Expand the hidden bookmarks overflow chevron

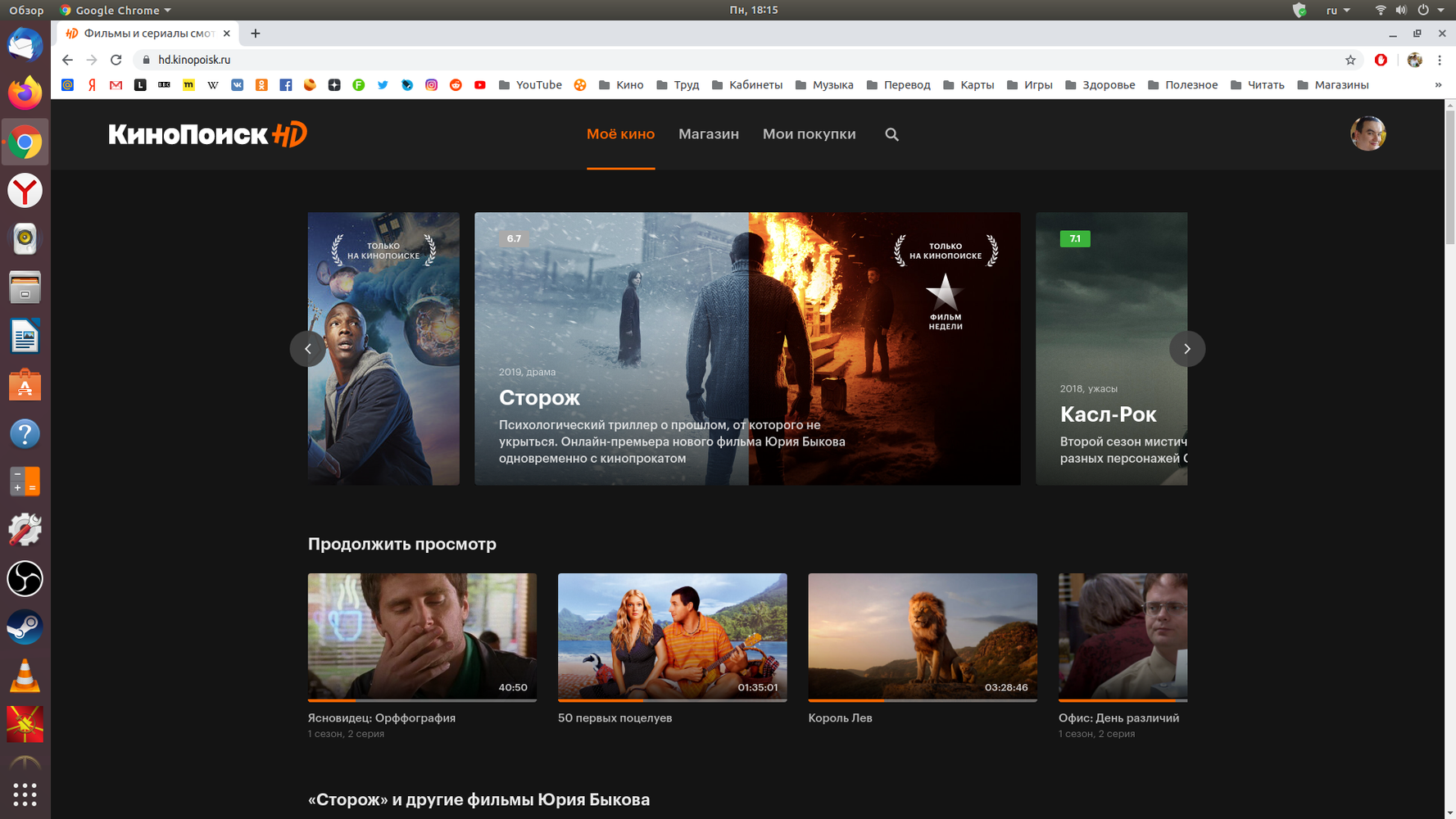point(1438,85)
